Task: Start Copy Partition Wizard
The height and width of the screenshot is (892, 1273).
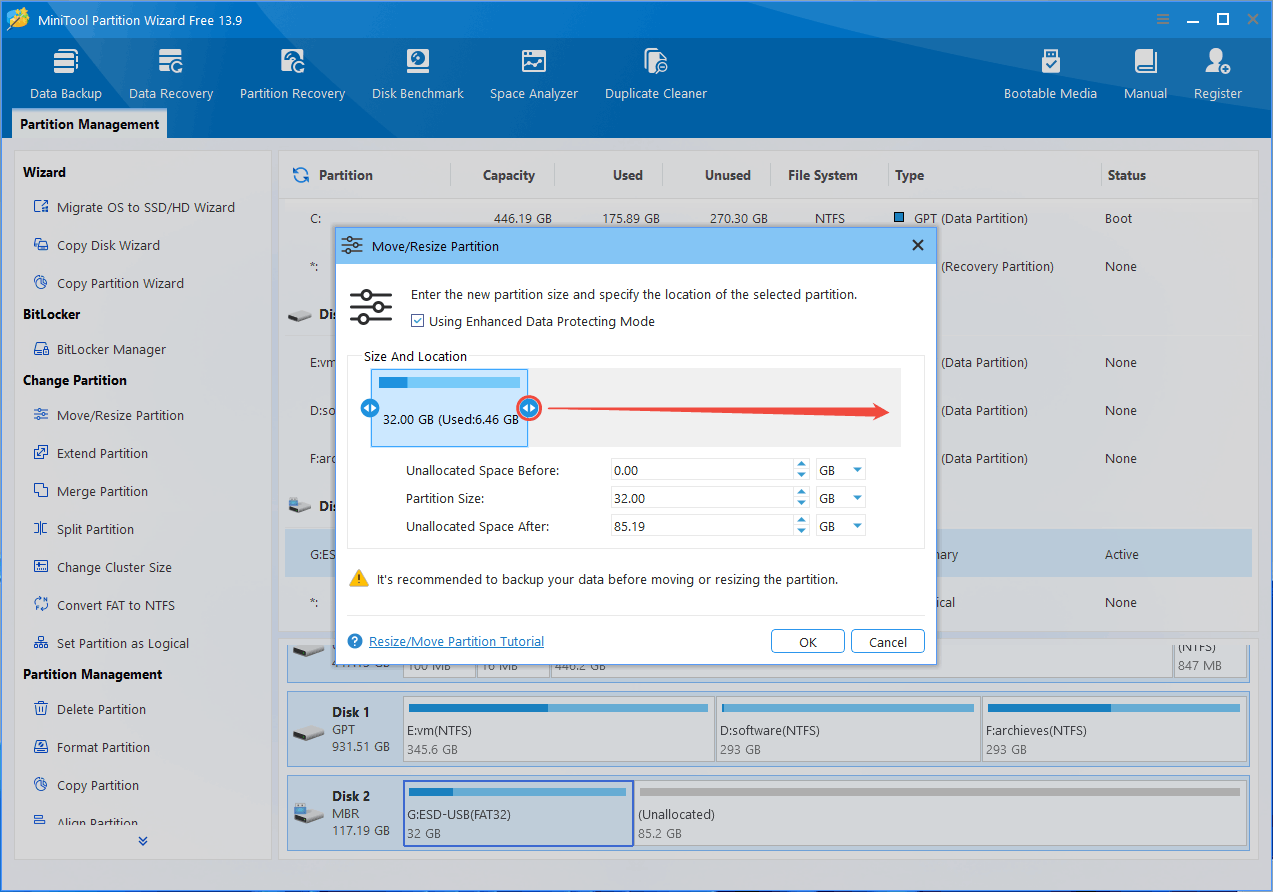Action: pyautogui.click(x=108, y=283)
